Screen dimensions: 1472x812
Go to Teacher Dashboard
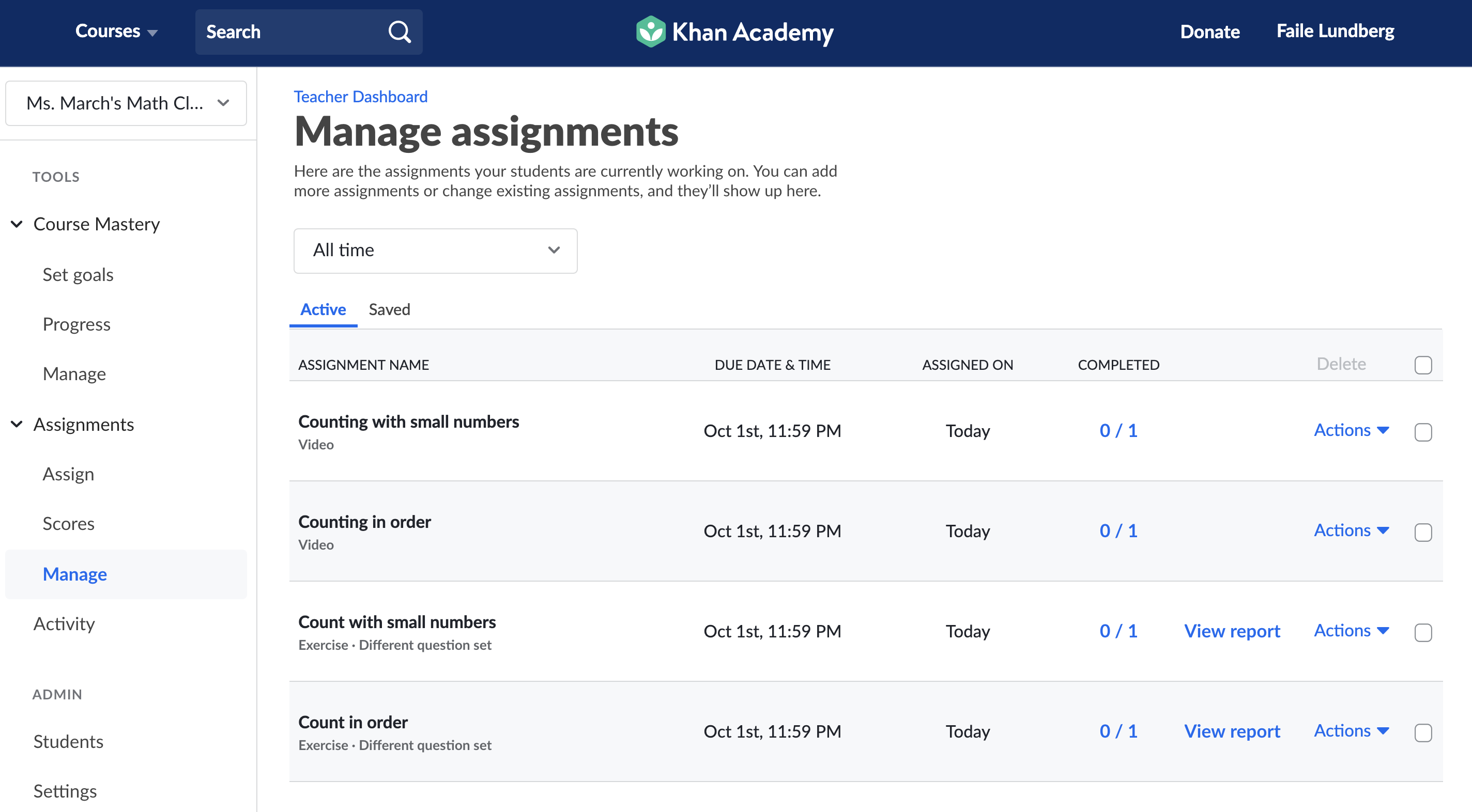click(x=360, y=96)
